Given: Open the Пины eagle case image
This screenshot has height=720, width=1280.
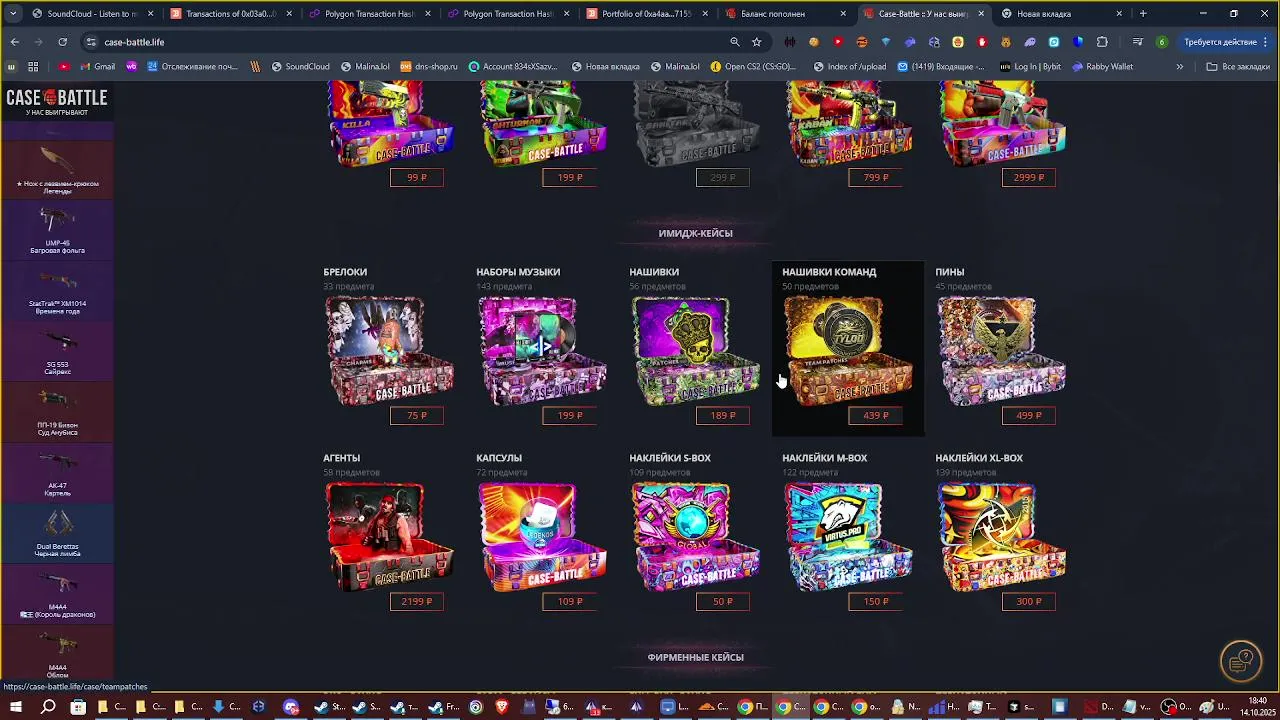Looking at the screenshot, I should point(1001,350).
